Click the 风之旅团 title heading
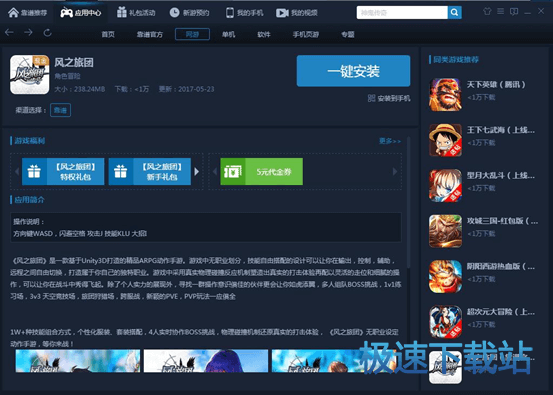Screen dimensions: 553x395 74,63
